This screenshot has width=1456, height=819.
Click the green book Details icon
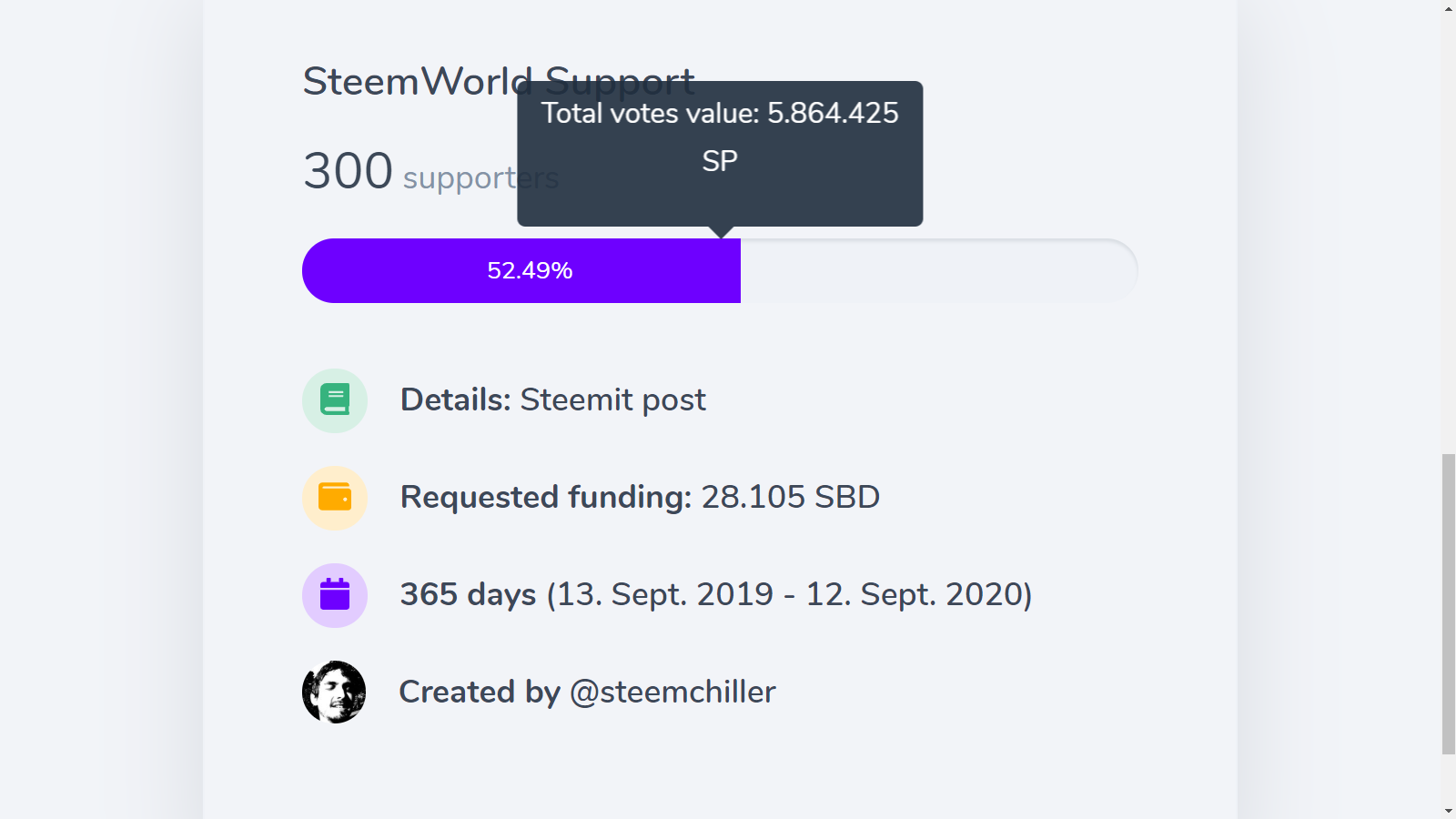click(334, 400)
